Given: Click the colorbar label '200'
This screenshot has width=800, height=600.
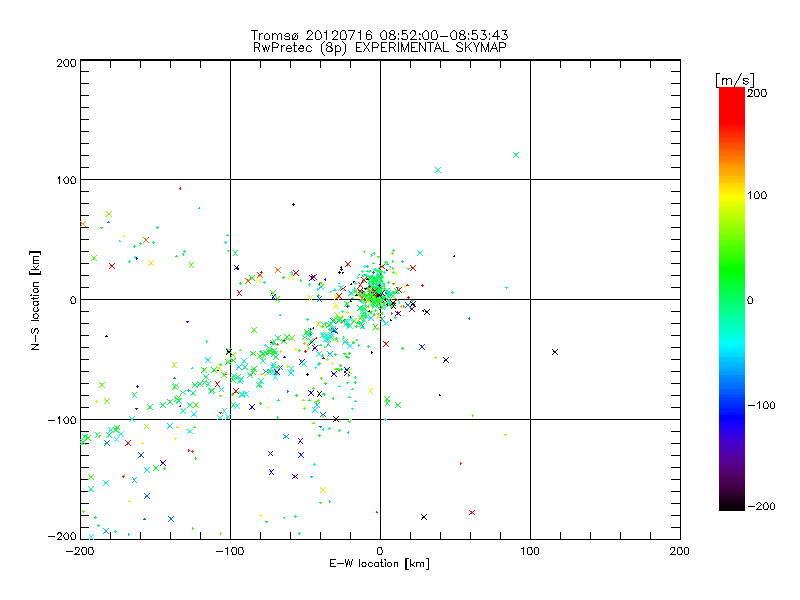Looking at the screenshot, I should [757, 93].
